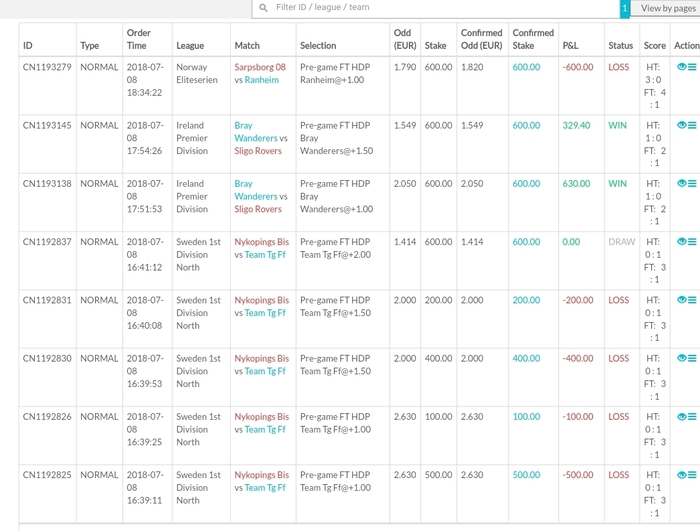Click Confirmed Stake column header
Viewport: 700px width, 531px height.
point(533,39)
